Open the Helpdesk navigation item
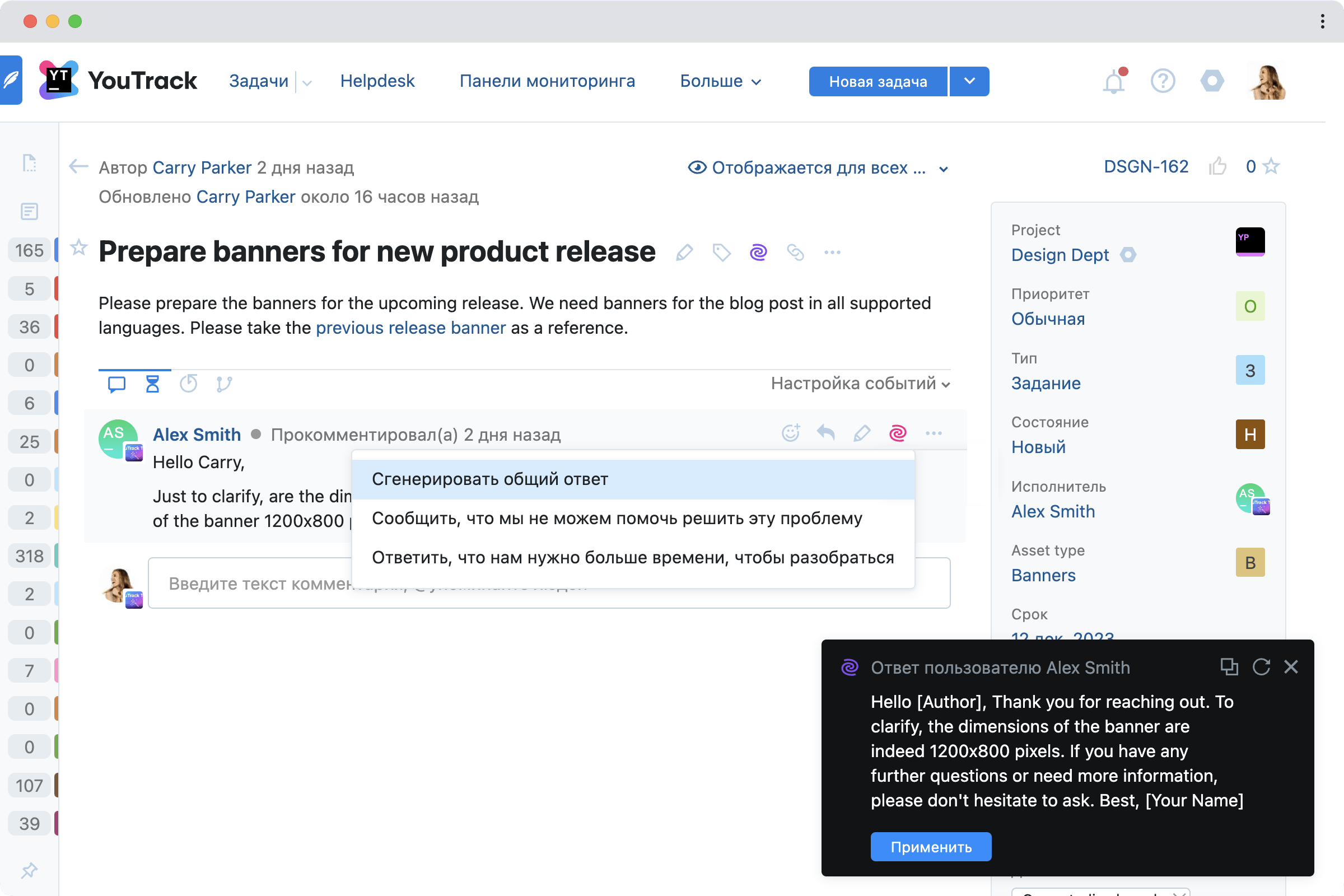This screenshot has height=896, width=1344. tap(377, 81)
